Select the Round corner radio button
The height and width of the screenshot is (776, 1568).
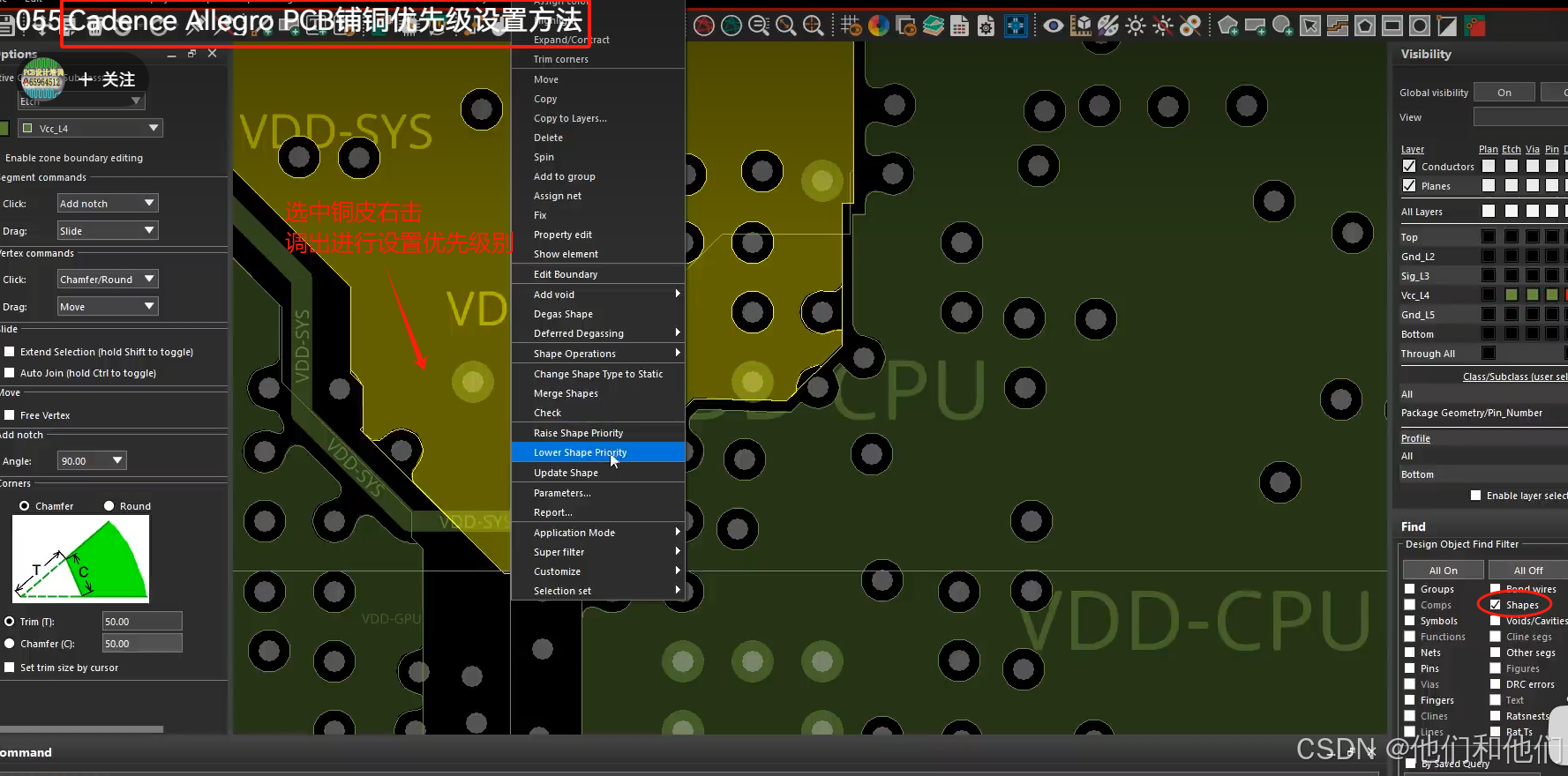pyautogui.click(x=109, y=506)
